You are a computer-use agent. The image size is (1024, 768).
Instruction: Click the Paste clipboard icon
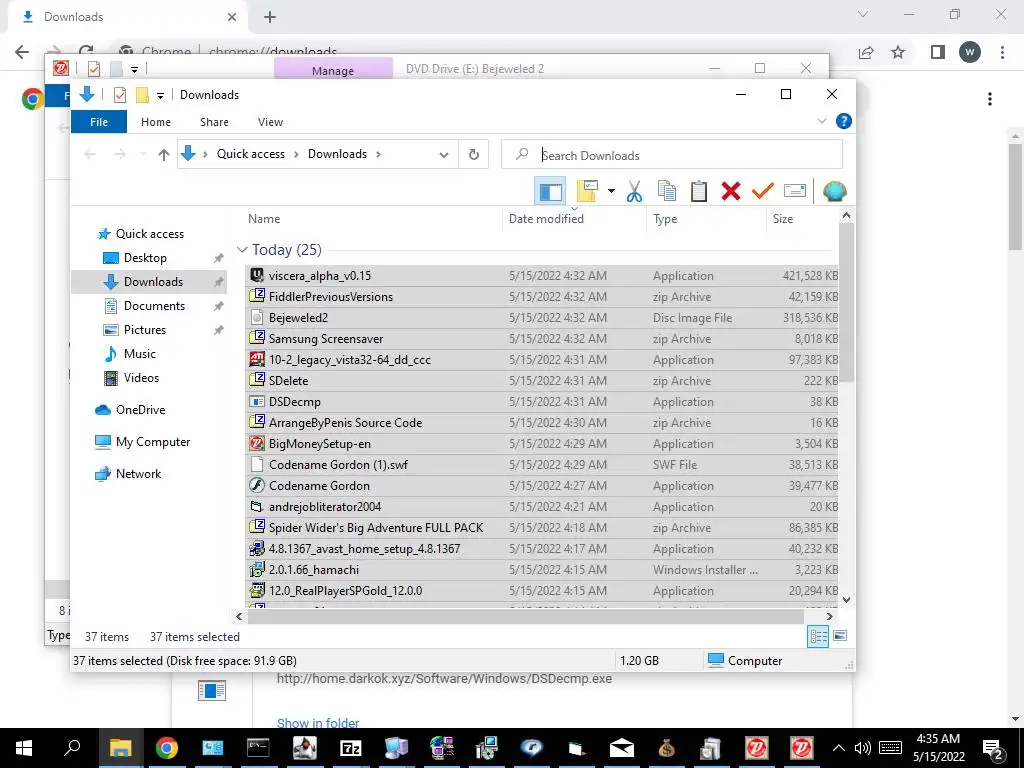699,191
